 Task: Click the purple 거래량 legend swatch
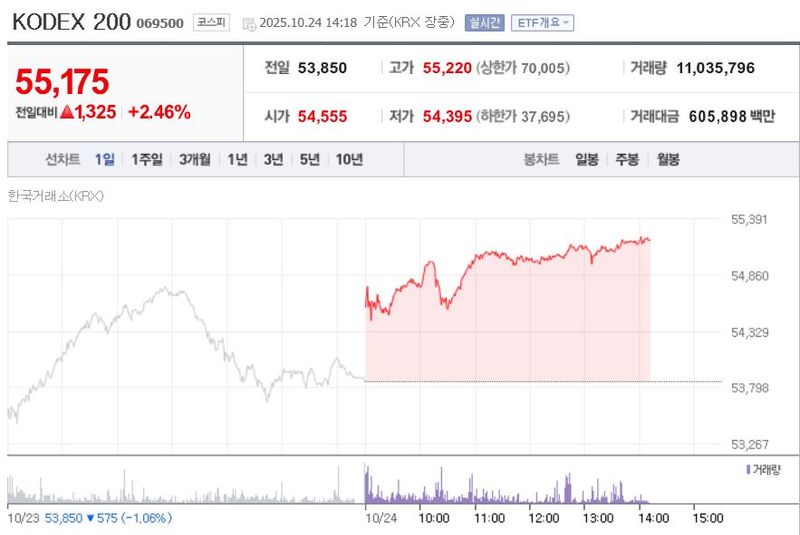[749, 468]
